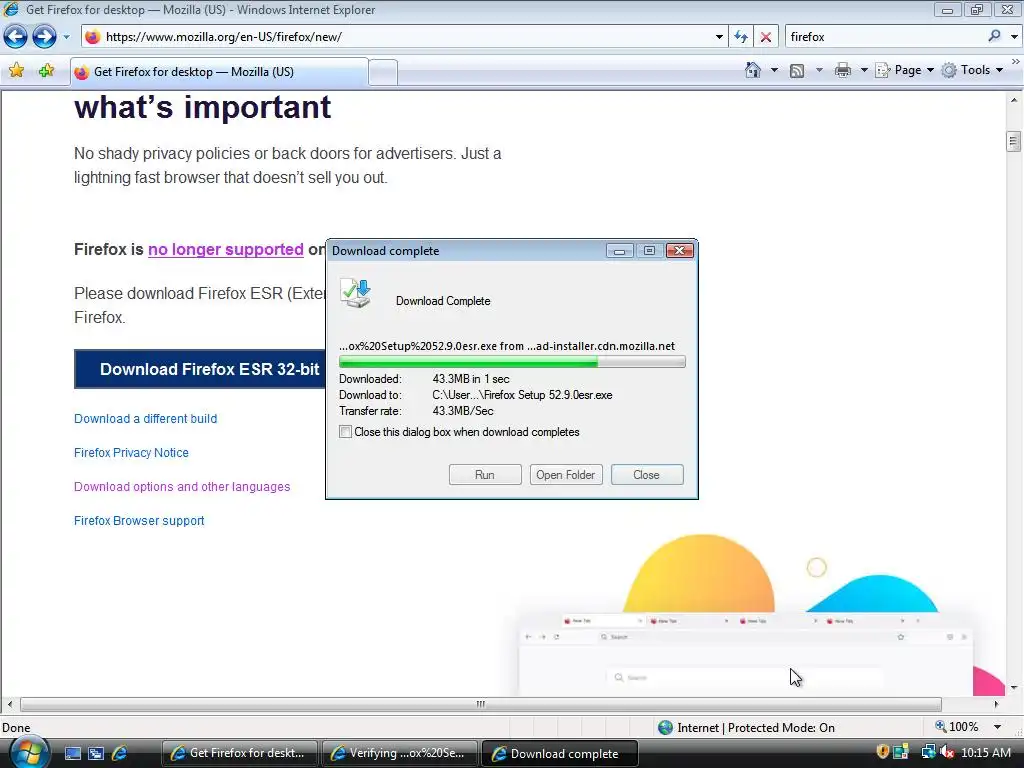Open Download options and other languages link
The height and width of the screenshot is (768, 1024).
click(x=182, y=487)
